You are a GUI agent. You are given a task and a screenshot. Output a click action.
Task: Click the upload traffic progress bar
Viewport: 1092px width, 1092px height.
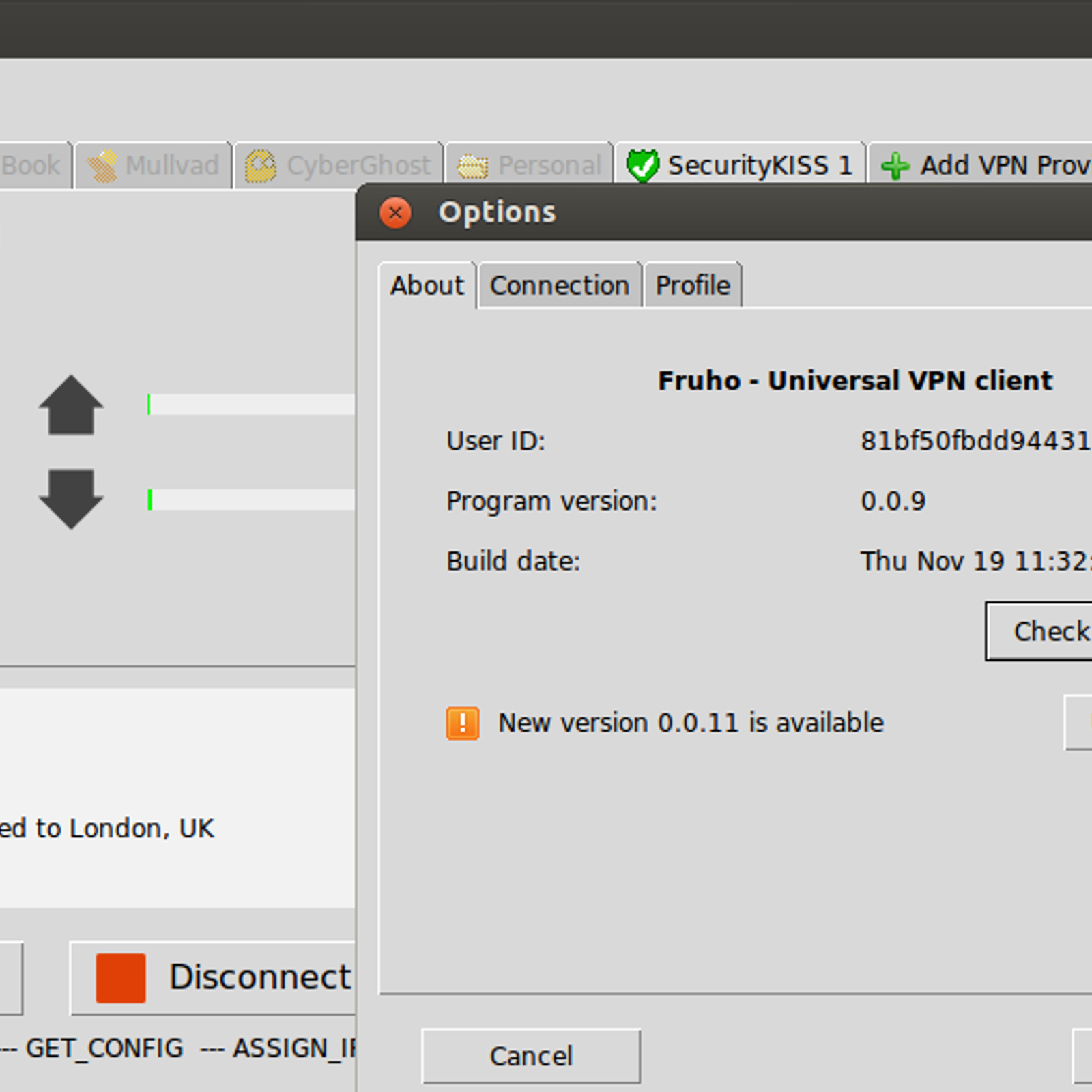coord(251,405)
